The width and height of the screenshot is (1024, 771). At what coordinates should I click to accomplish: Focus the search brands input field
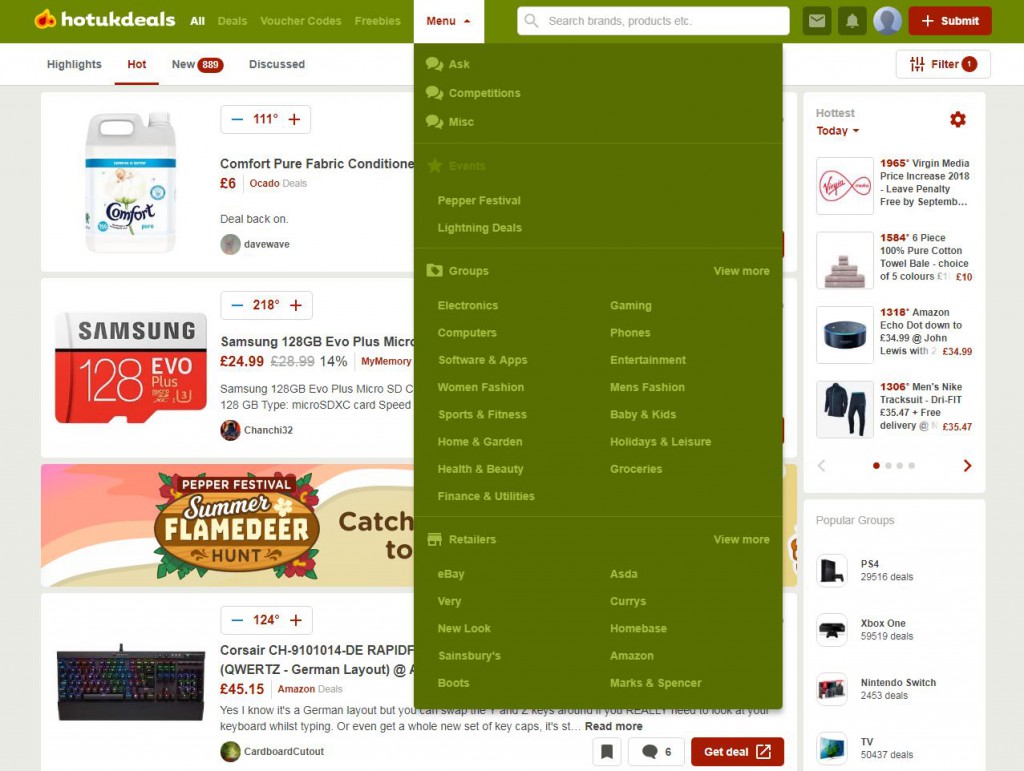click(653, 21)
